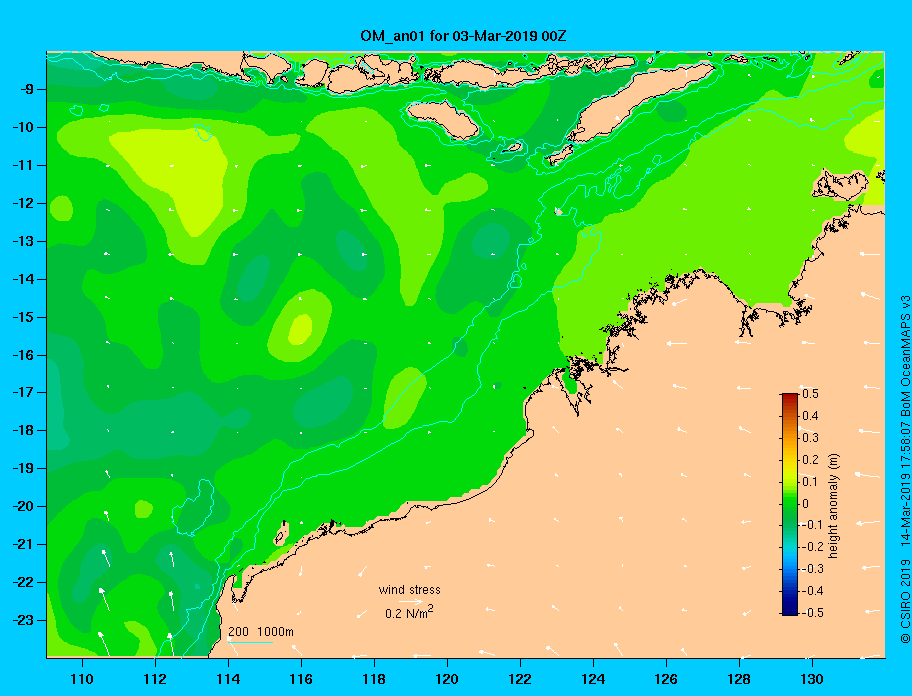Image resolution: width=912 pixels, height=696 pixels.
Task: Click the -0.3 tick label on color bar
Action: (812, 569)
